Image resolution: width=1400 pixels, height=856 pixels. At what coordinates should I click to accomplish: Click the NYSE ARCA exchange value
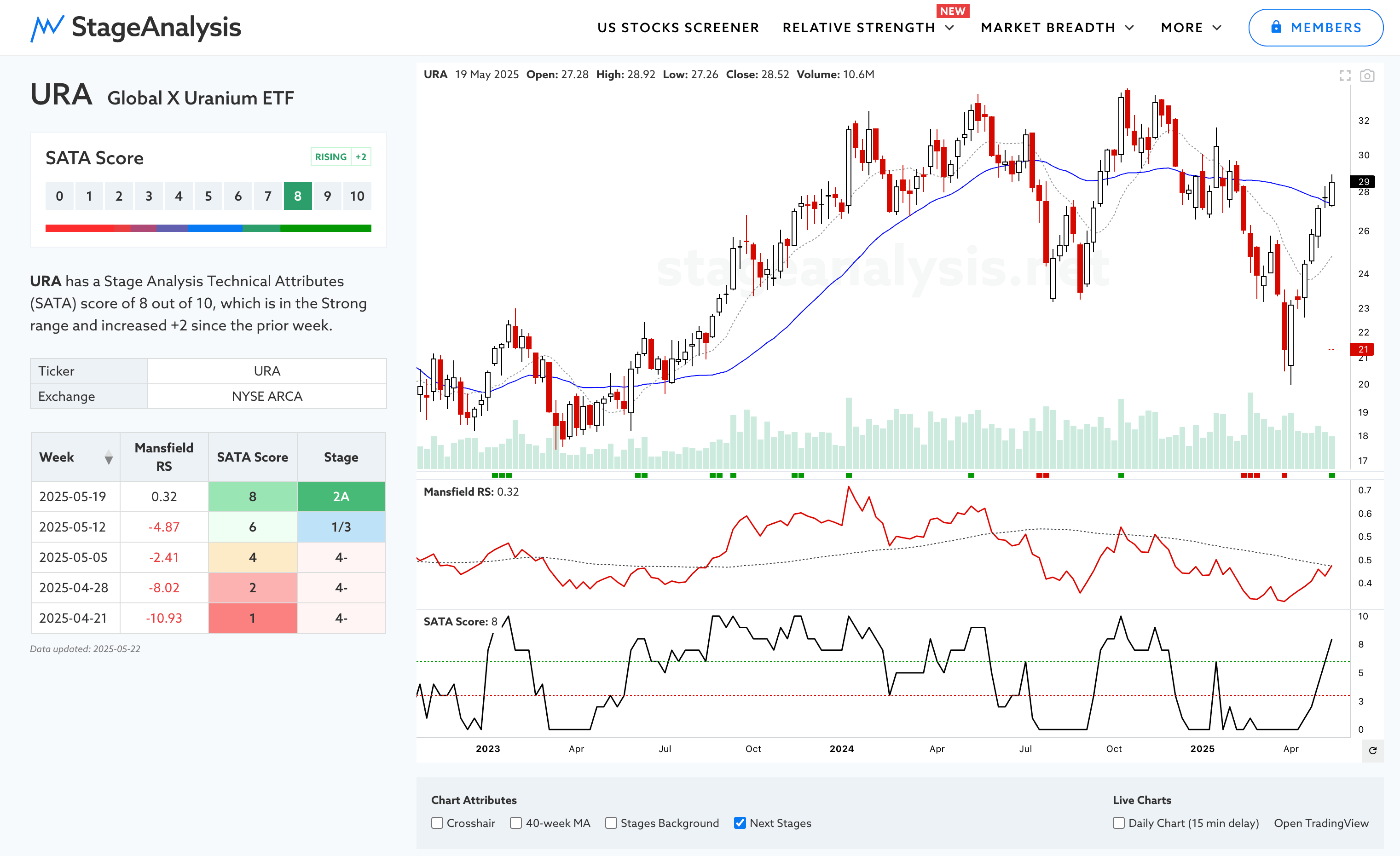pyautogui.click(x=267, y=396)
